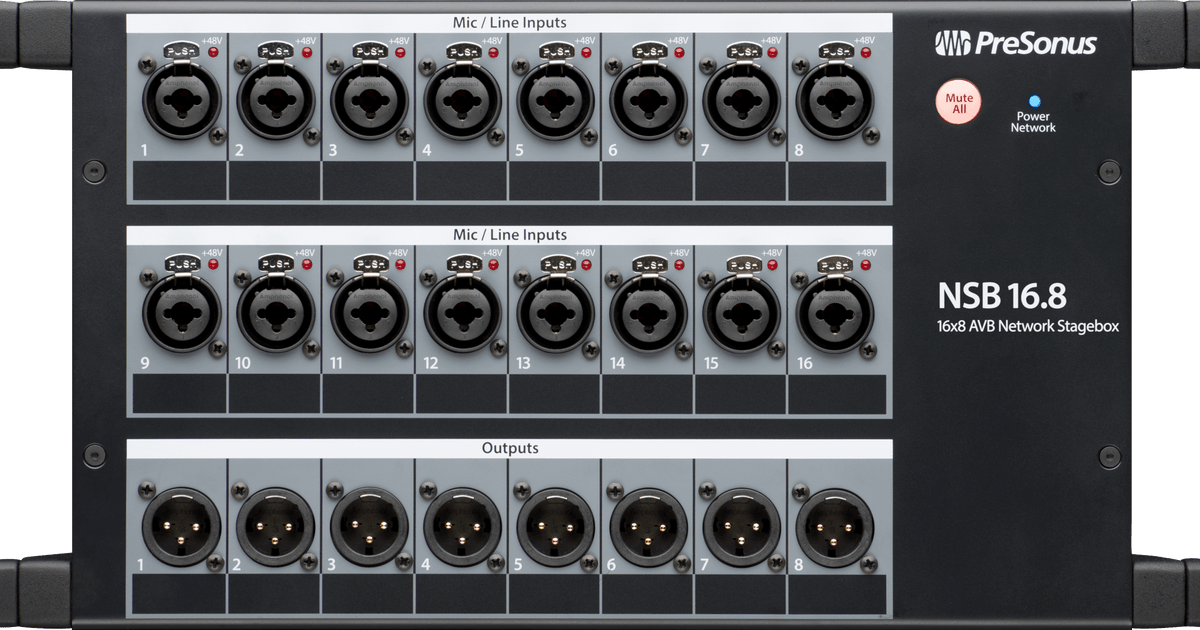Click the PUSH release tab on input 10
Viewport: 1200px width, 630px height.
274,263
